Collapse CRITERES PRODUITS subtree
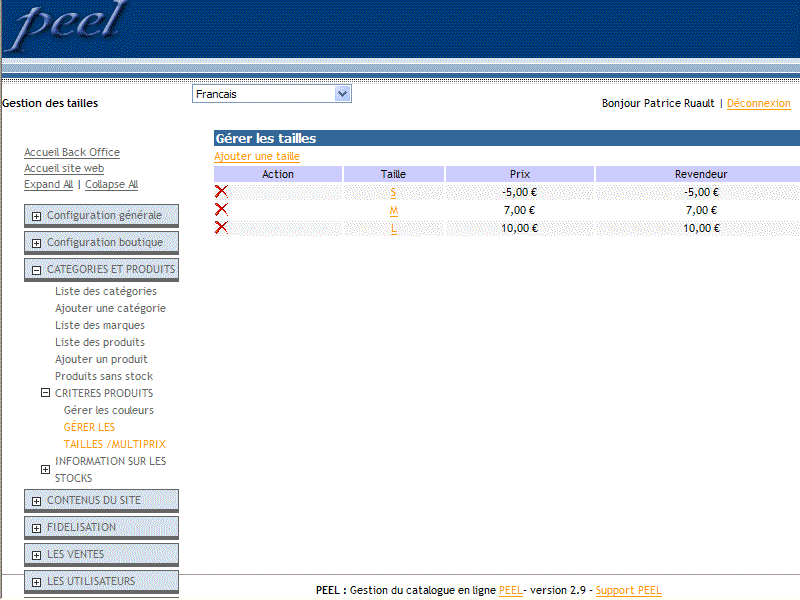 pos(45,393)
